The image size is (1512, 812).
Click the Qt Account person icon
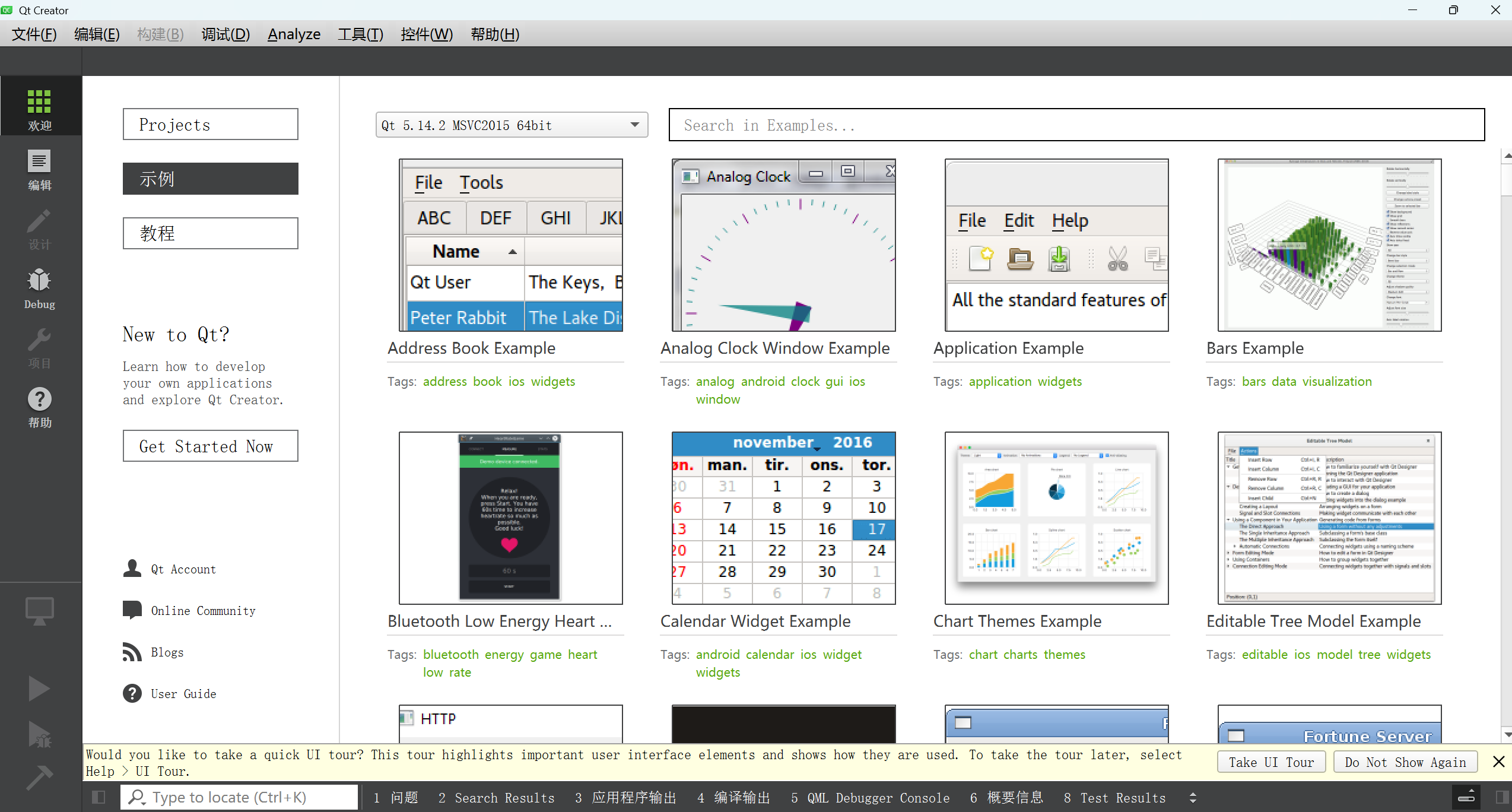pyautogui.click(x=132, y=569)
